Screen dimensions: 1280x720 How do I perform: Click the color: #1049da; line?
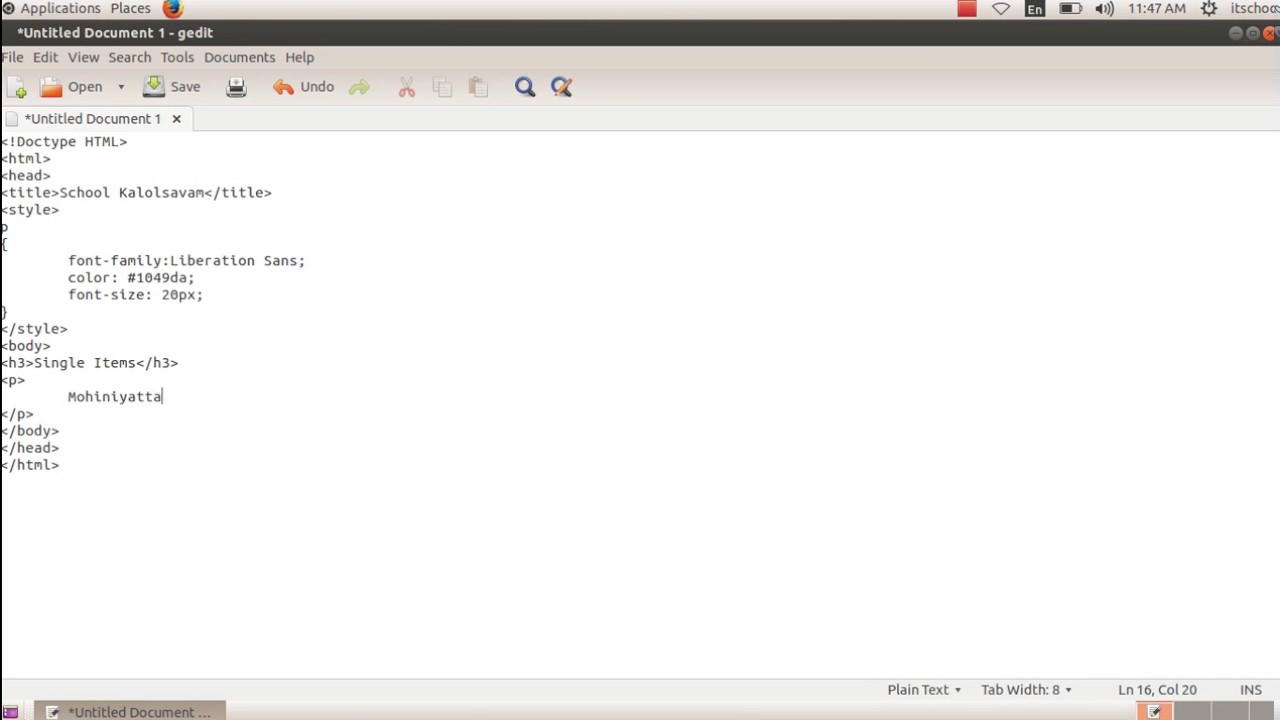(x=131, y=278)
